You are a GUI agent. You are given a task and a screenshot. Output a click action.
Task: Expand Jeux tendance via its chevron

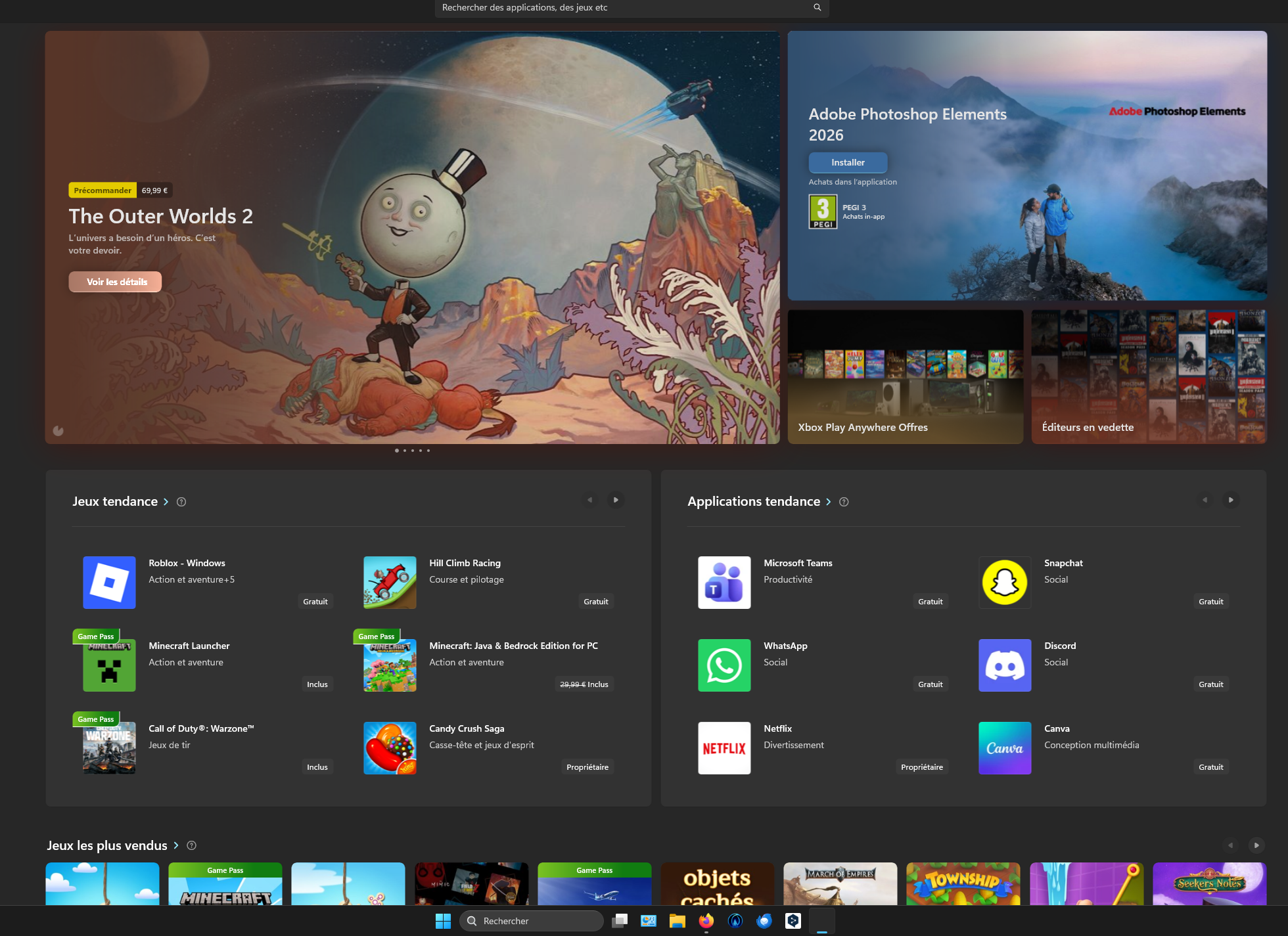pos(166,502)
